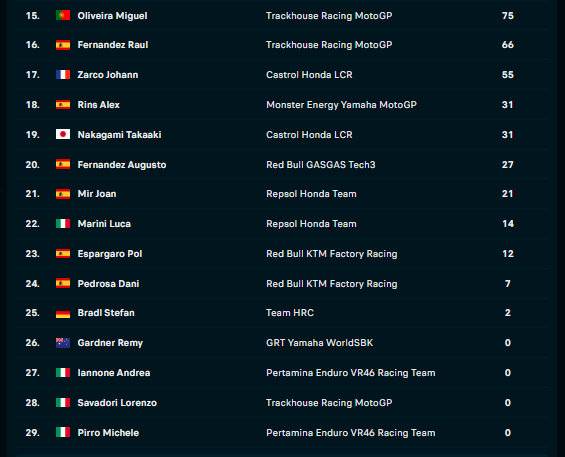Image resolution: width=565 pixels, height=457 pixels.
Task: Select rider name Zarco Johann
Action: (x=108, y=75)
